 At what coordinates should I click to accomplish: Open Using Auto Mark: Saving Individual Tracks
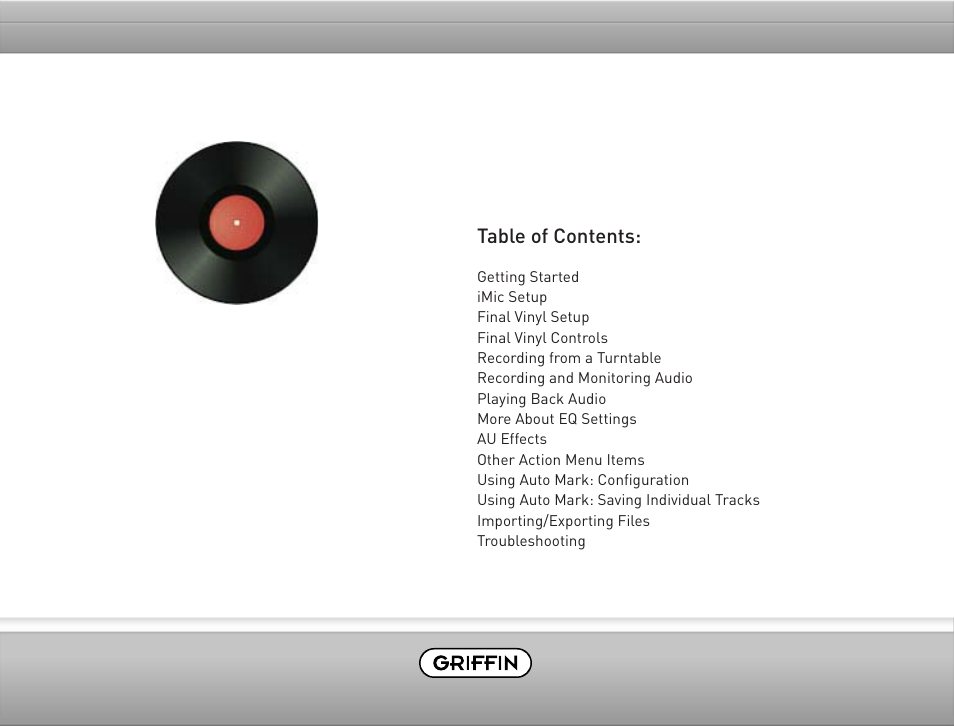tap(618, 500)
